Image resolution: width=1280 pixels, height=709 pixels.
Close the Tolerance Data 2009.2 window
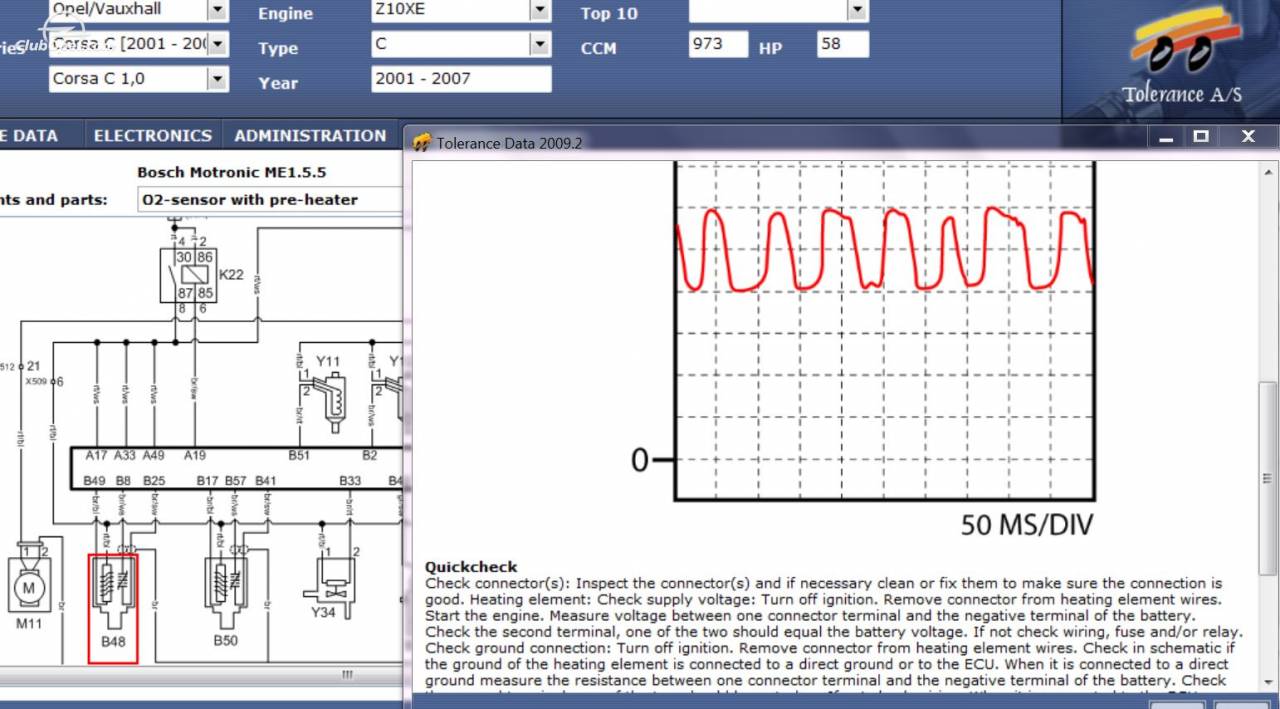(1248, 138)
